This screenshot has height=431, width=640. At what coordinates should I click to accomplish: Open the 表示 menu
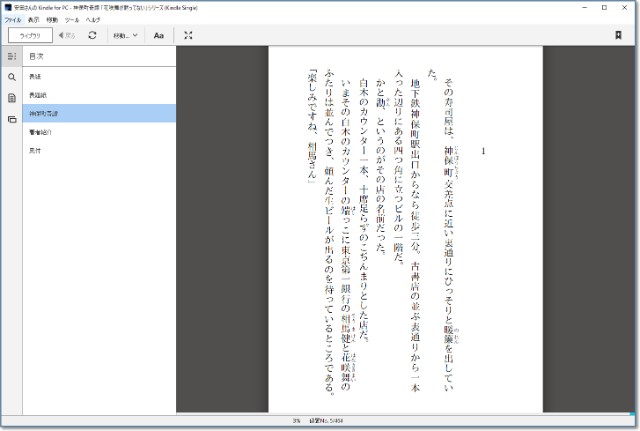34,19
